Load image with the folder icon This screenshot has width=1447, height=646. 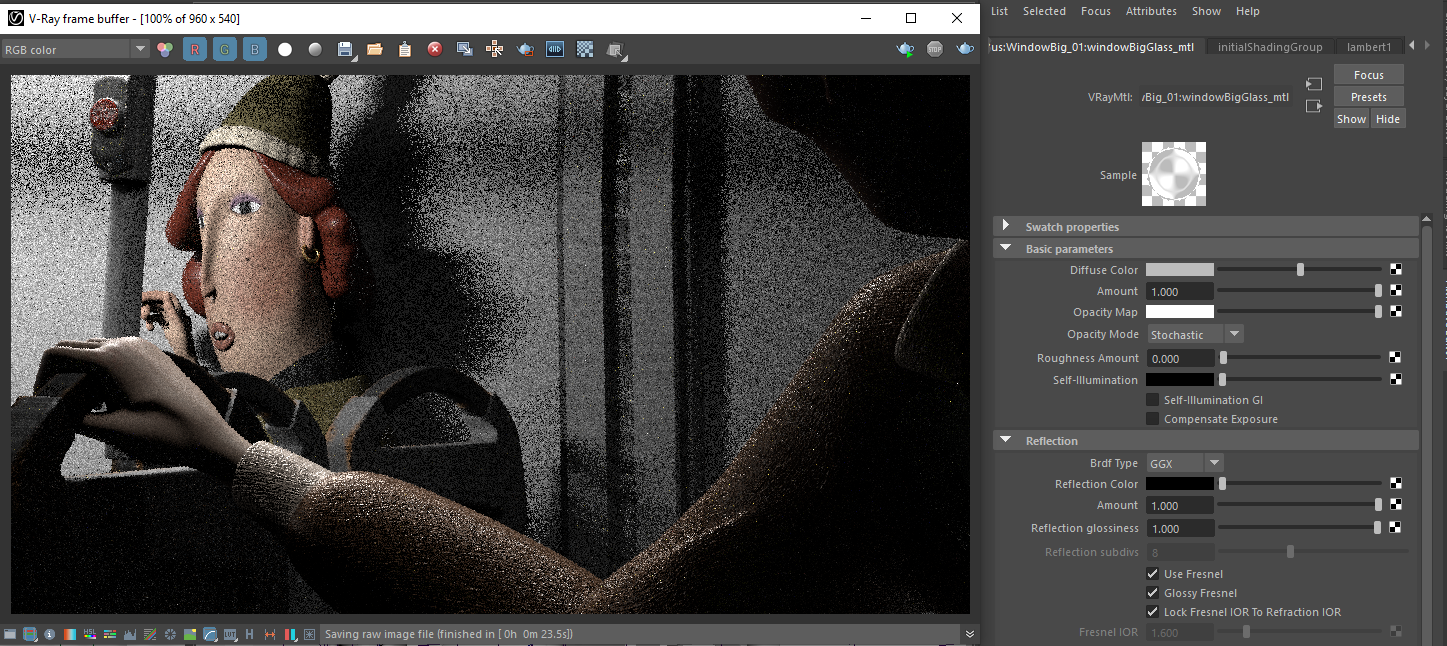(375, 49)
